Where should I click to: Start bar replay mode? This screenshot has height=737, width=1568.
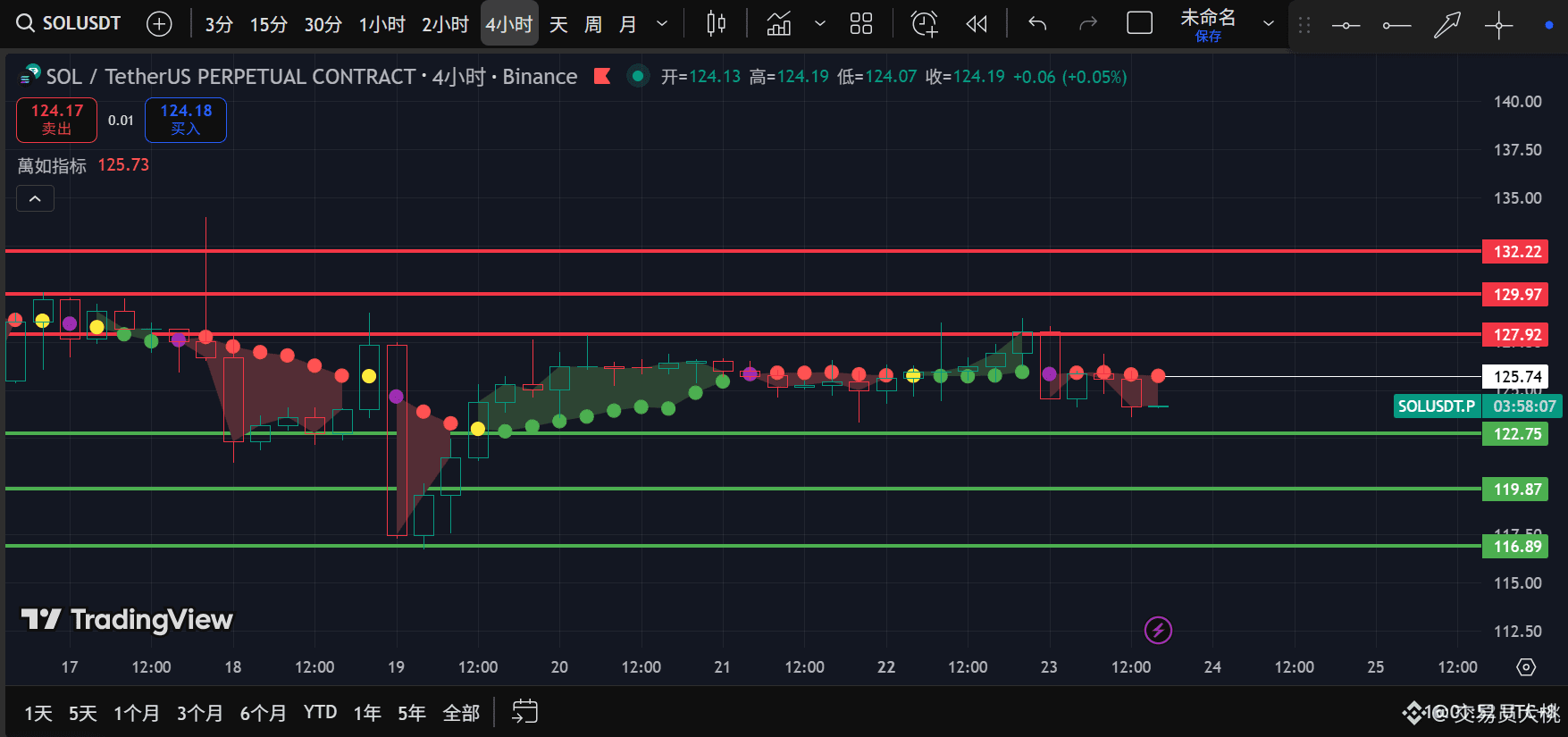pyautogui.click(x=977, y=24)
